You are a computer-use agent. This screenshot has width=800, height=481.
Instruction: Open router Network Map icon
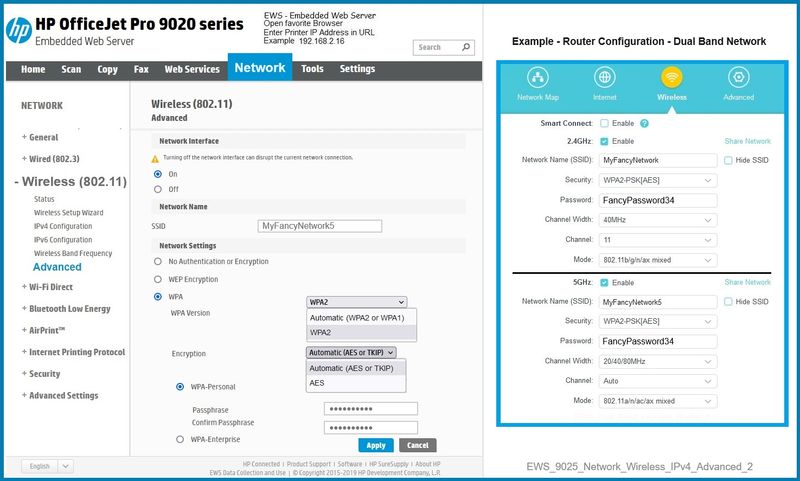538,77
